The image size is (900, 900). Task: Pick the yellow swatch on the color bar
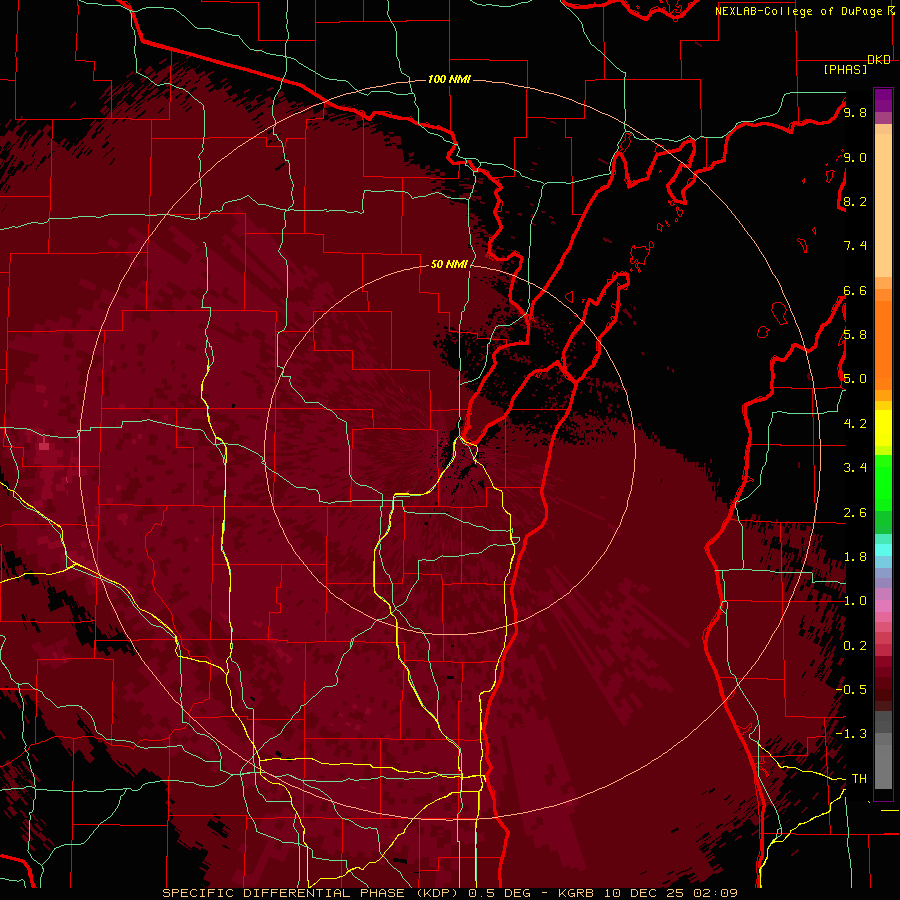(883, 428)
